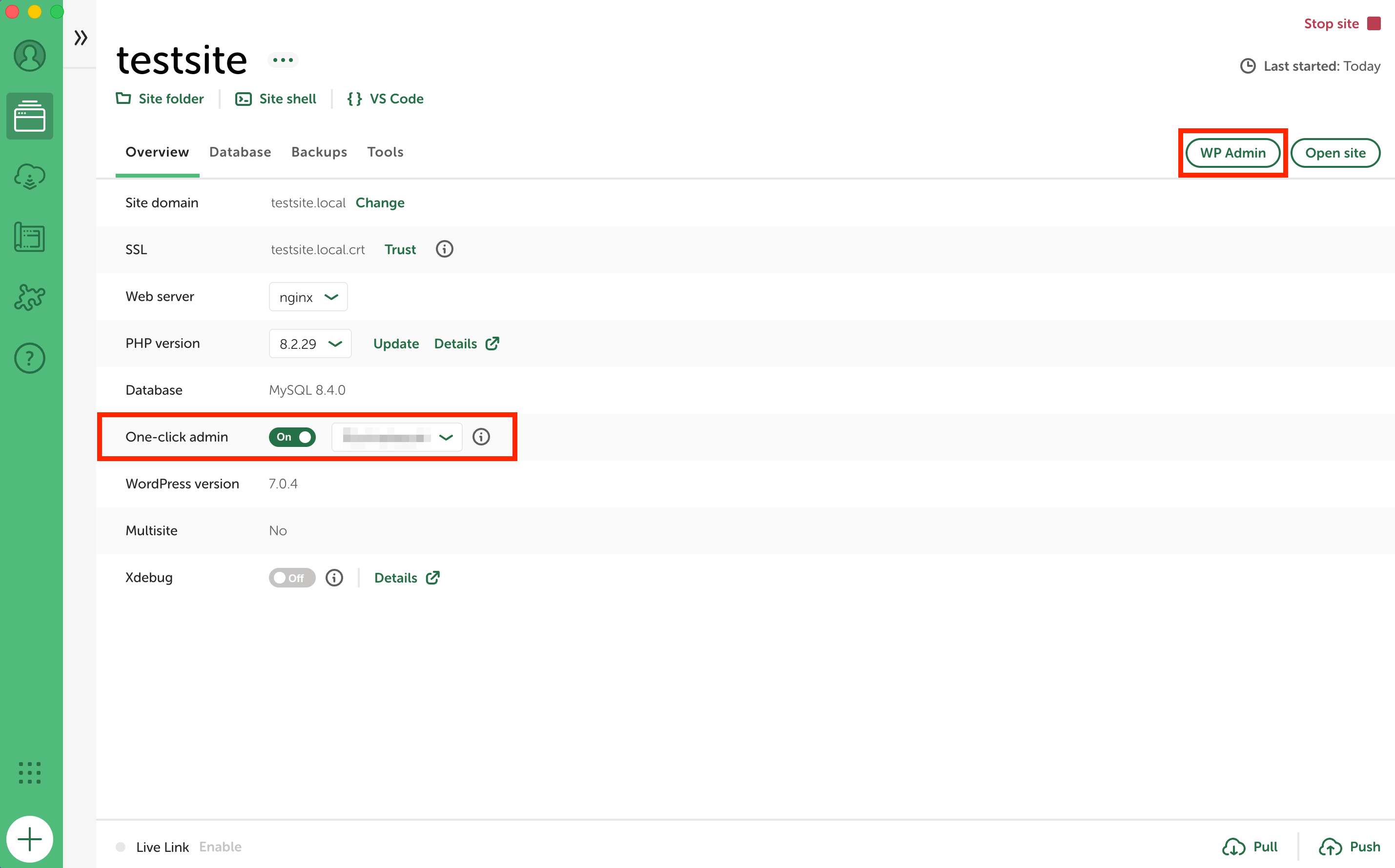Switch to the Tools tab

pos(386,152)
